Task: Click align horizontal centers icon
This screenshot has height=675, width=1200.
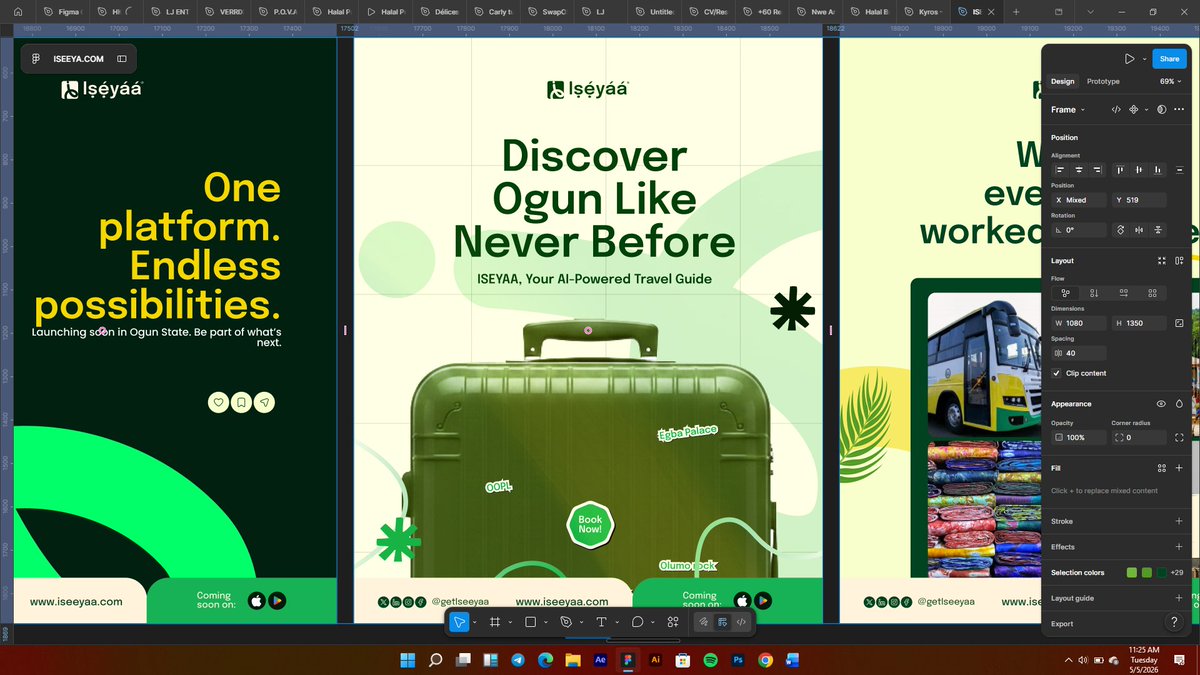Action: click(1079, 170)
